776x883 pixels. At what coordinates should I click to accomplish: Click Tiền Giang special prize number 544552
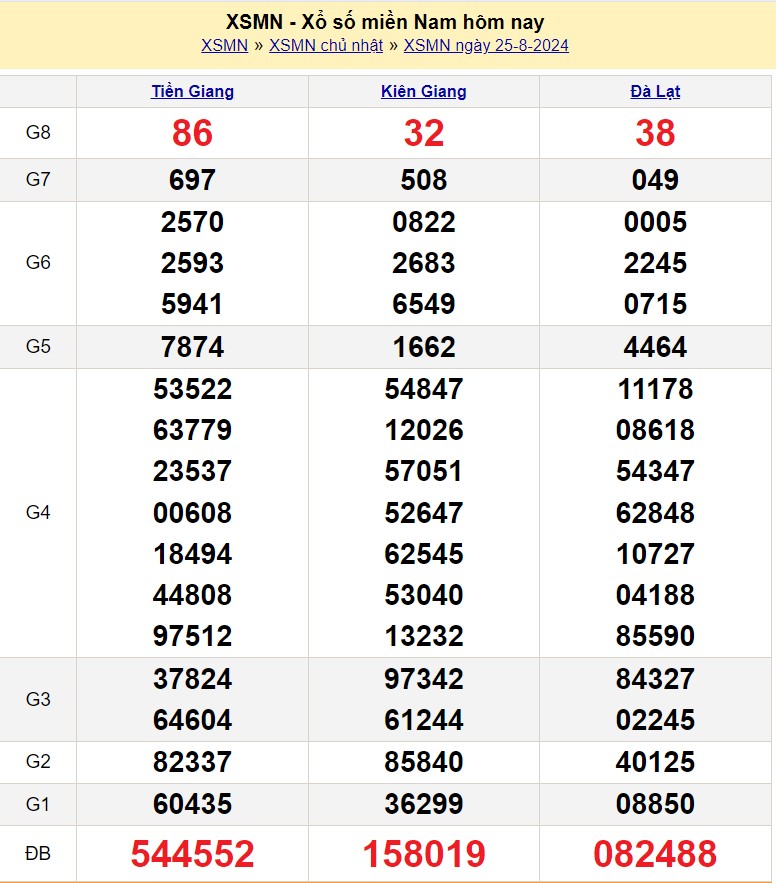(192, 854)
